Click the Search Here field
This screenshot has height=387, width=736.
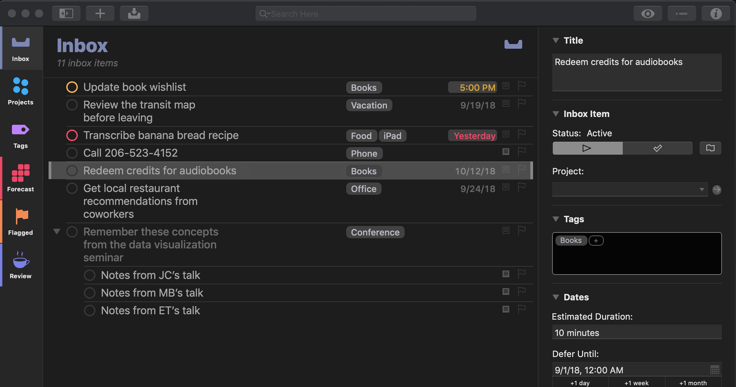366,14
